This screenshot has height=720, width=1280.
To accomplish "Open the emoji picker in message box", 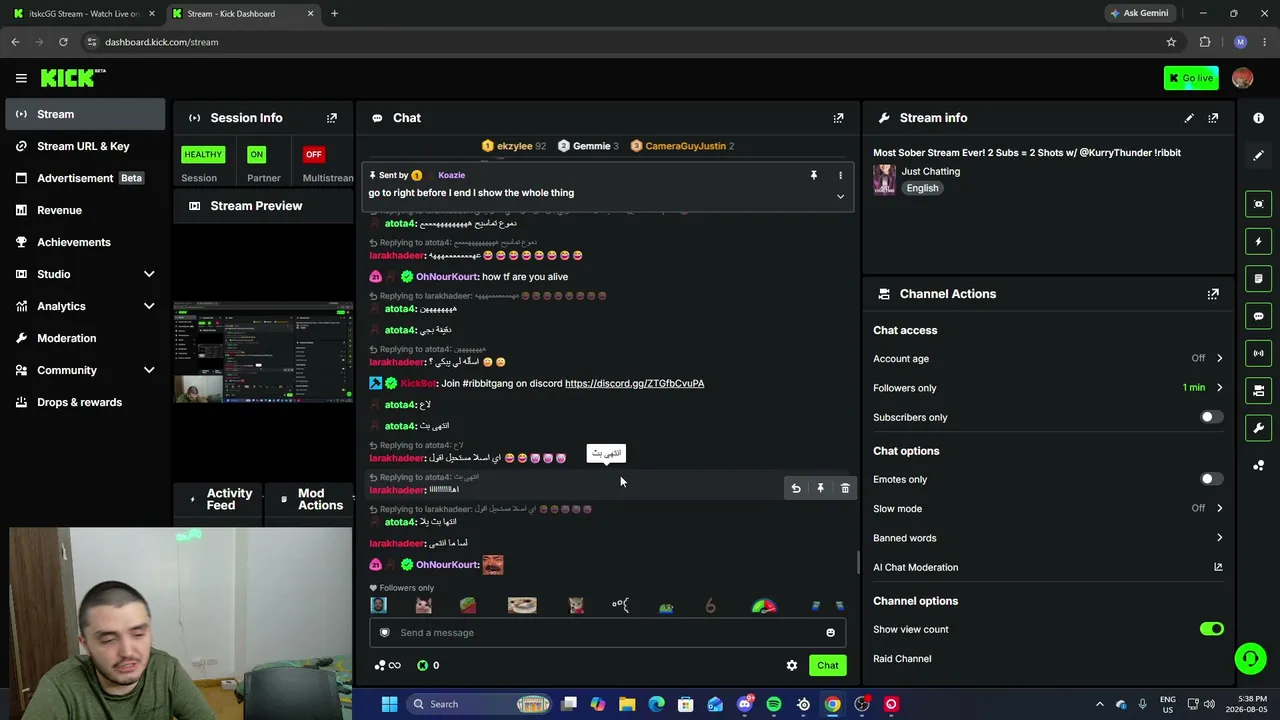I will click(x=830, y=632).
